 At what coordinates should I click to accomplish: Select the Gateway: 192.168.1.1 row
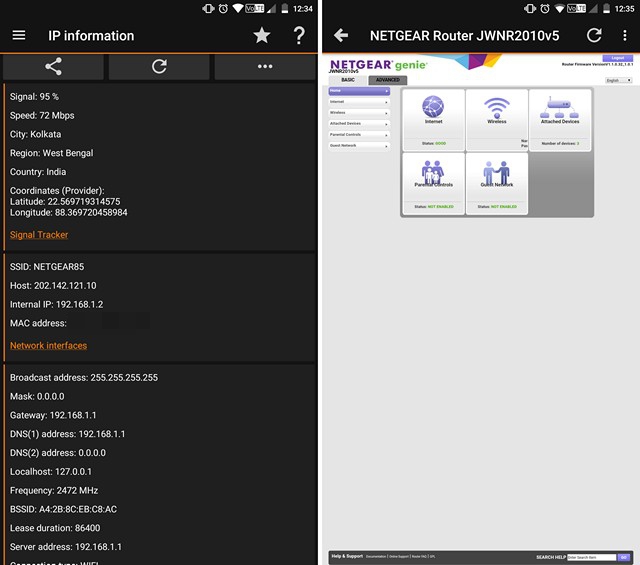coord(53,415)
